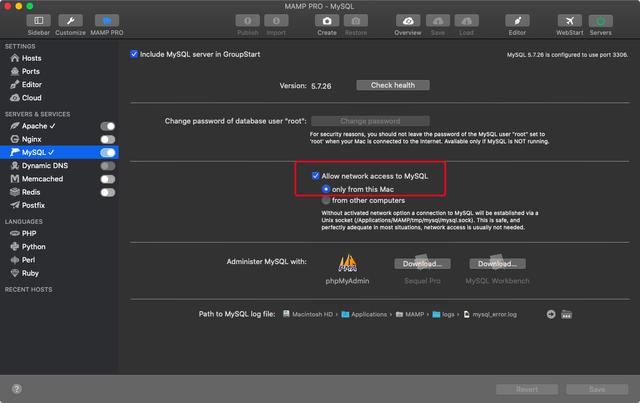Uncheck Include MySQL server in GroupStart
Image resolution: width=640 pixels, height=403 pixels.
pyautogui.click(x=134, y=54)
